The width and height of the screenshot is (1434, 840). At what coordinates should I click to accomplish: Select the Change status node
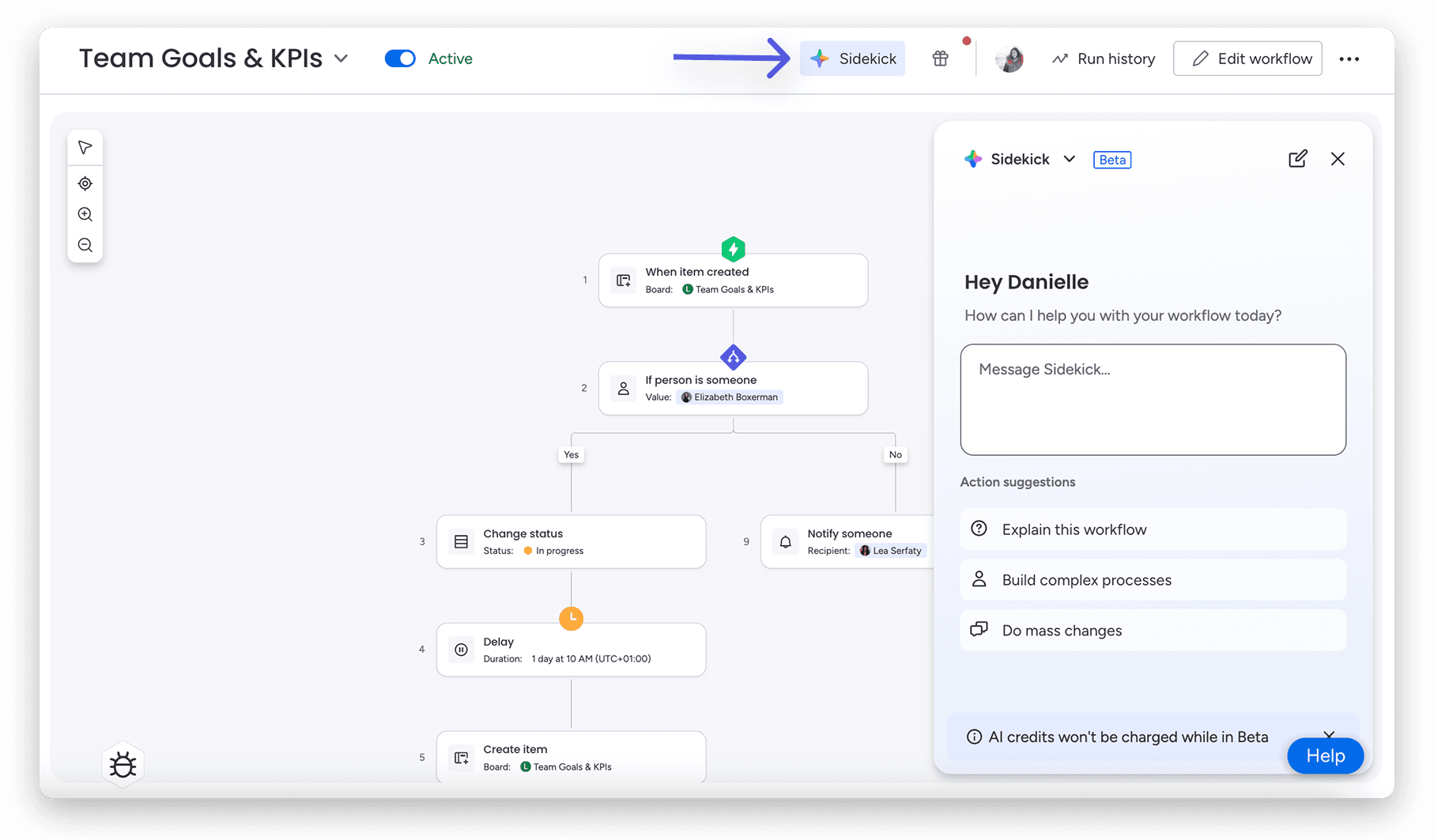point(571,541)
